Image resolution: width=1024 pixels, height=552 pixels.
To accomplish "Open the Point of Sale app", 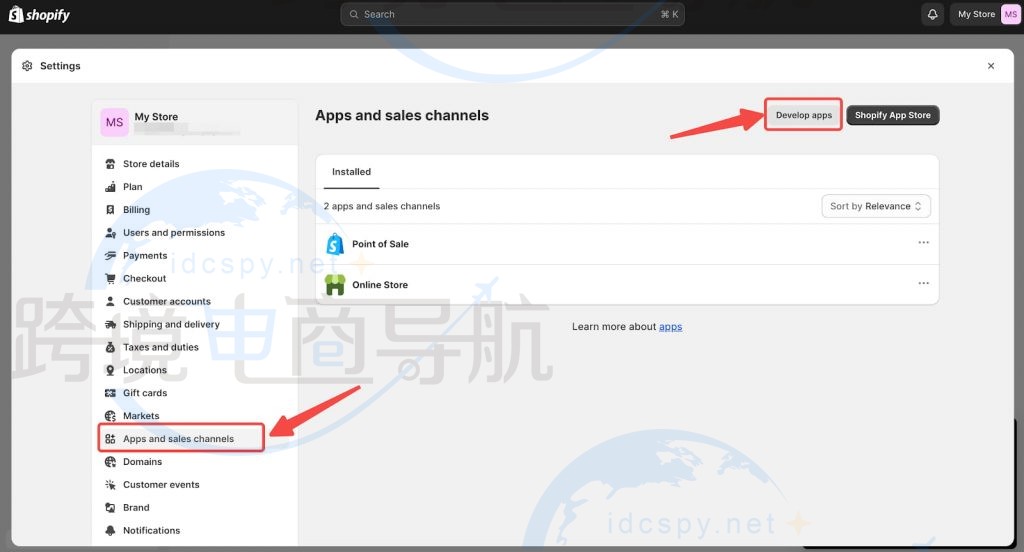I will (380, 244).
